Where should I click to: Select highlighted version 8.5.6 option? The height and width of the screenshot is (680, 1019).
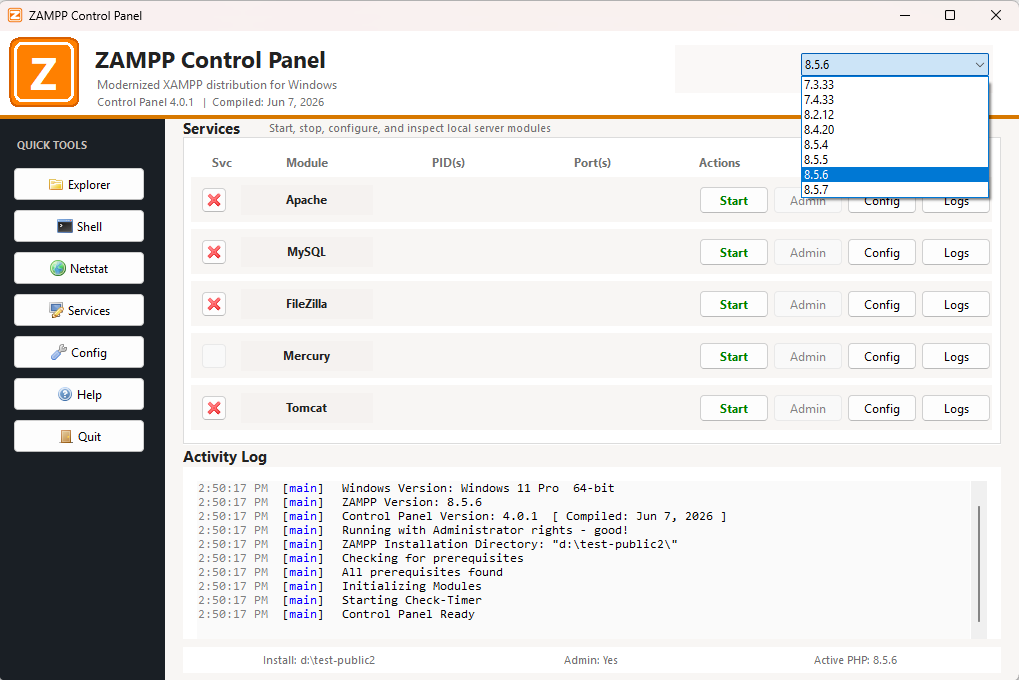(895, 174)
